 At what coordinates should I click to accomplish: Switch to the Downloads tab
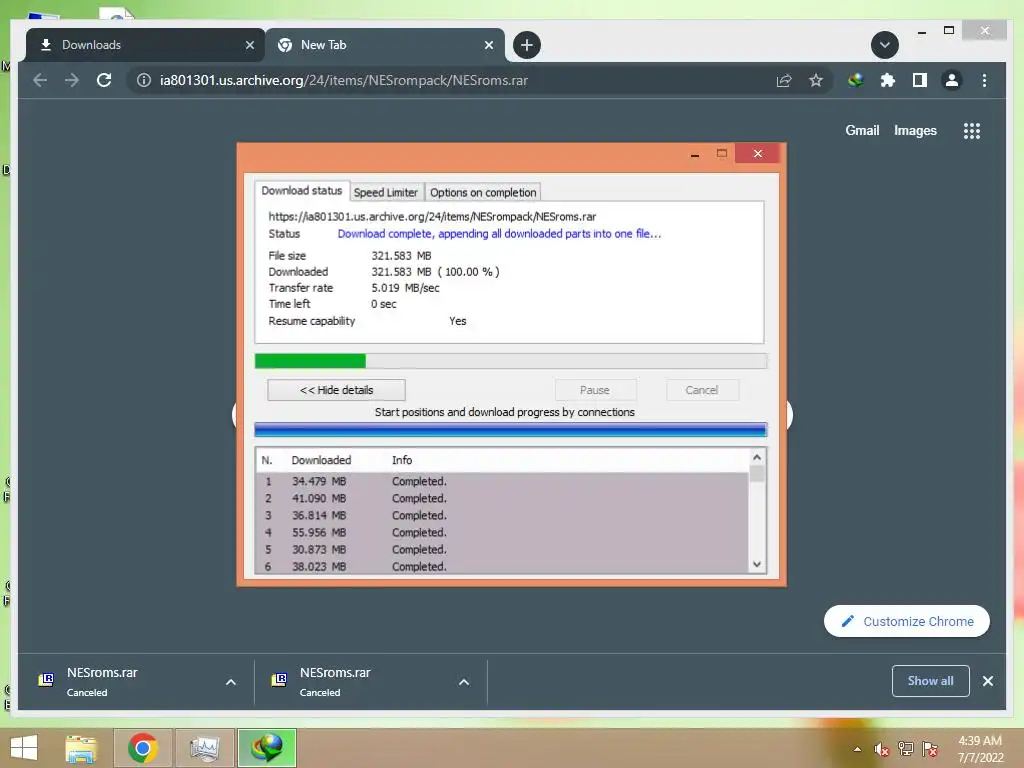click(x=145, y=45)
